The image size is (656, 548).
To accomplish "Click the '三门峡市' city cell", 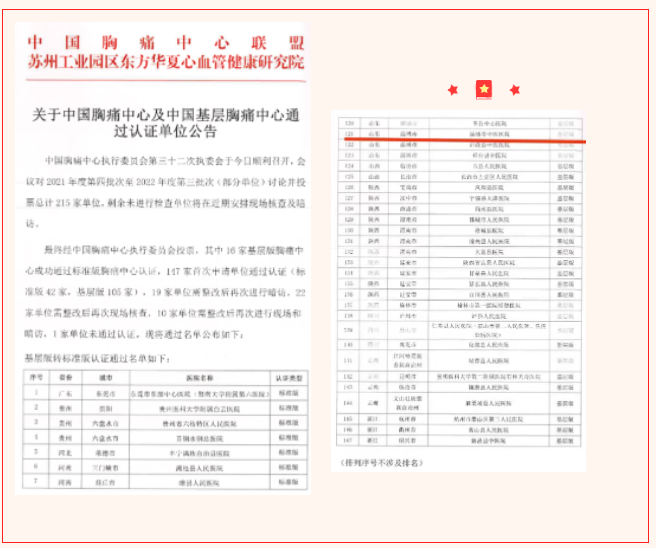I will point(105,468).
